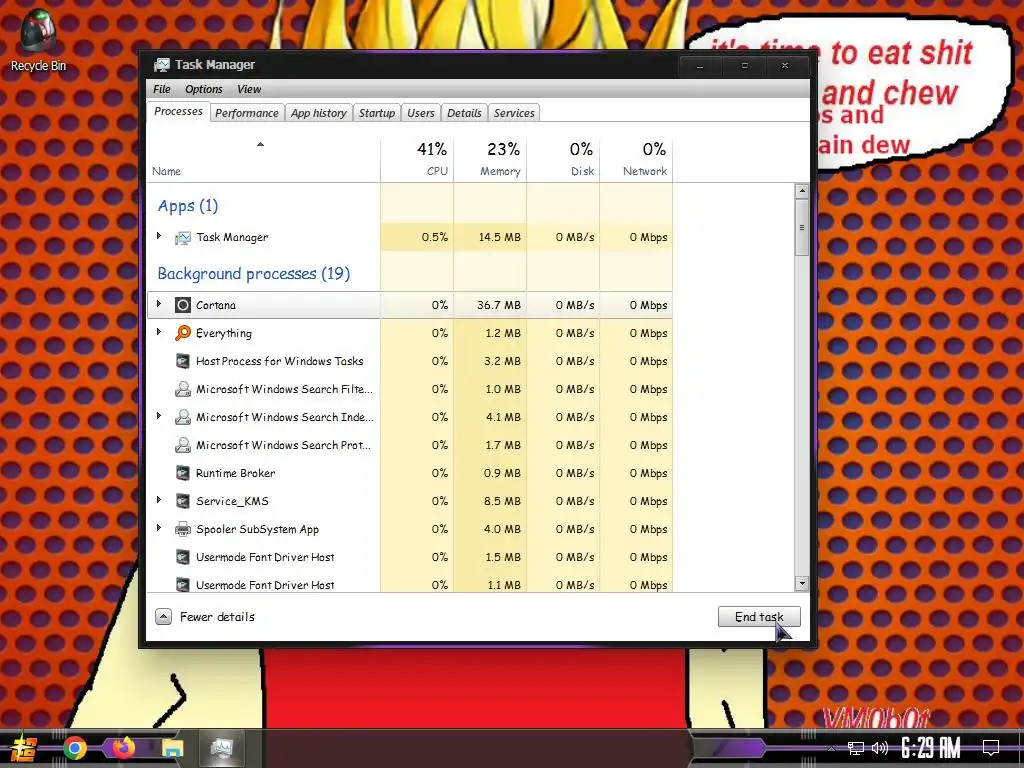
Task: Click Task Manager's 0.5% CPU value
Action: [x=435, y=238]
